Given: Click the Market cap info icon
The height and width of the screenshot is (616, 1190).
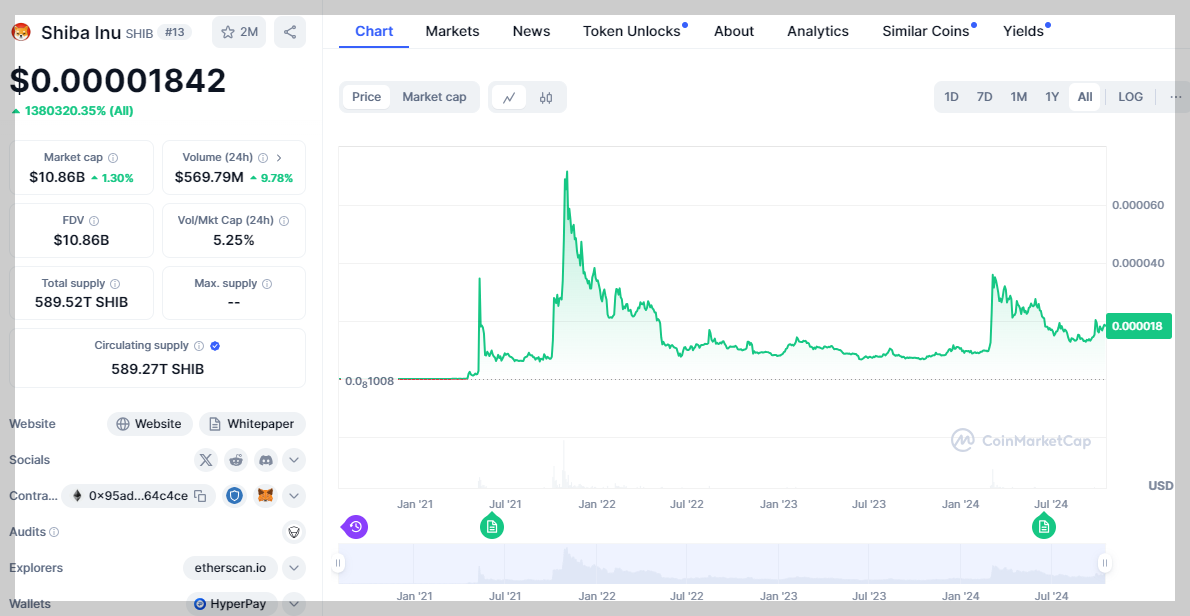Looking at the screenshot, I should click(x=113, y=158).
